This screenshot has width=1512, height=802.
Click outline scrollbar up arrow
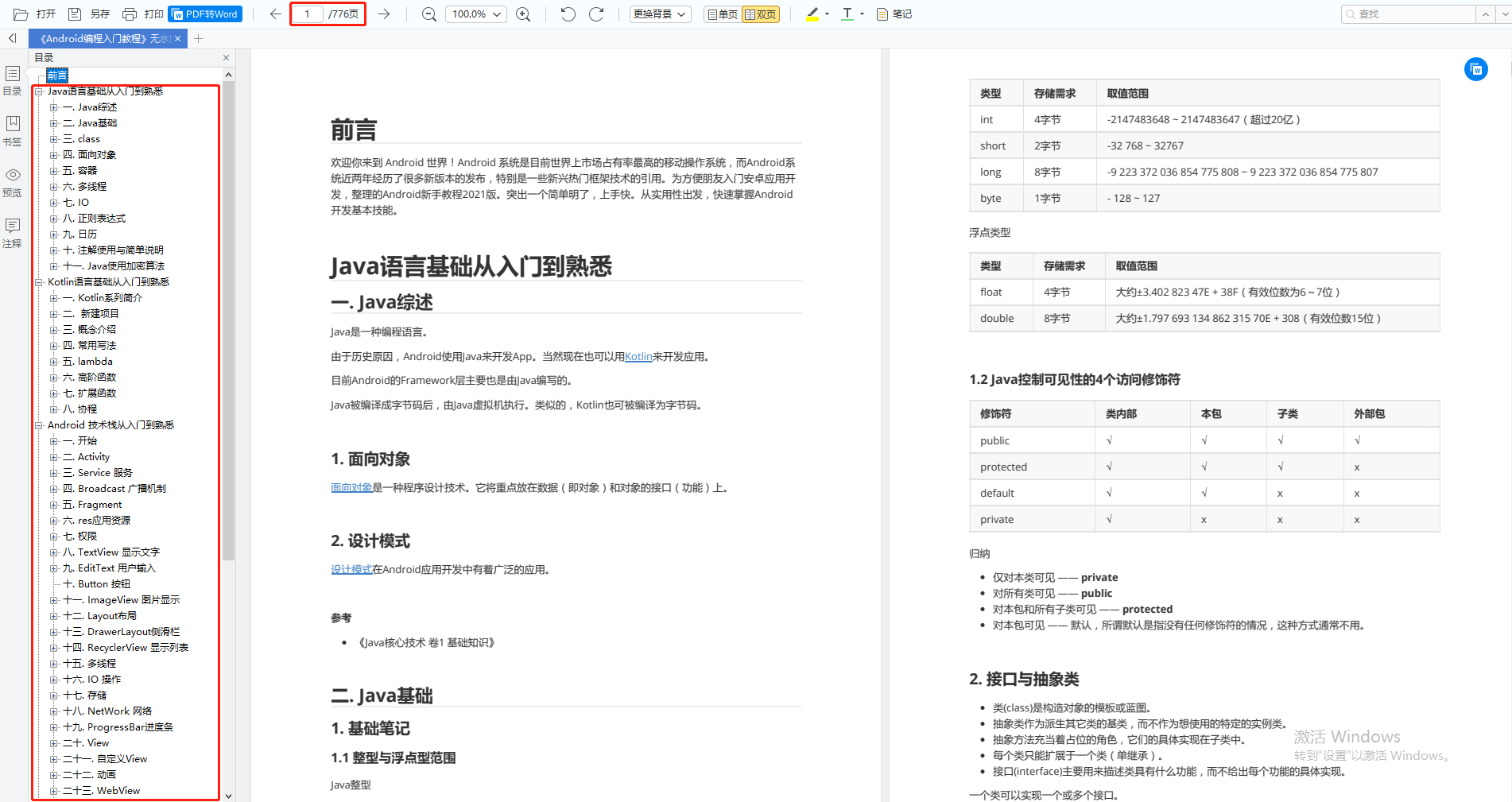229,75
